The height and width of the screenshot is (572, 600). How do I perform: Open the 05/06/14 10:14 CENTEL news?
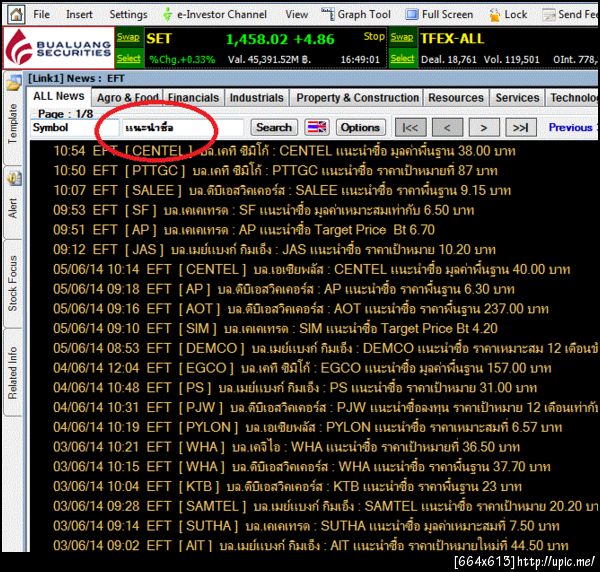pos(311,269)
